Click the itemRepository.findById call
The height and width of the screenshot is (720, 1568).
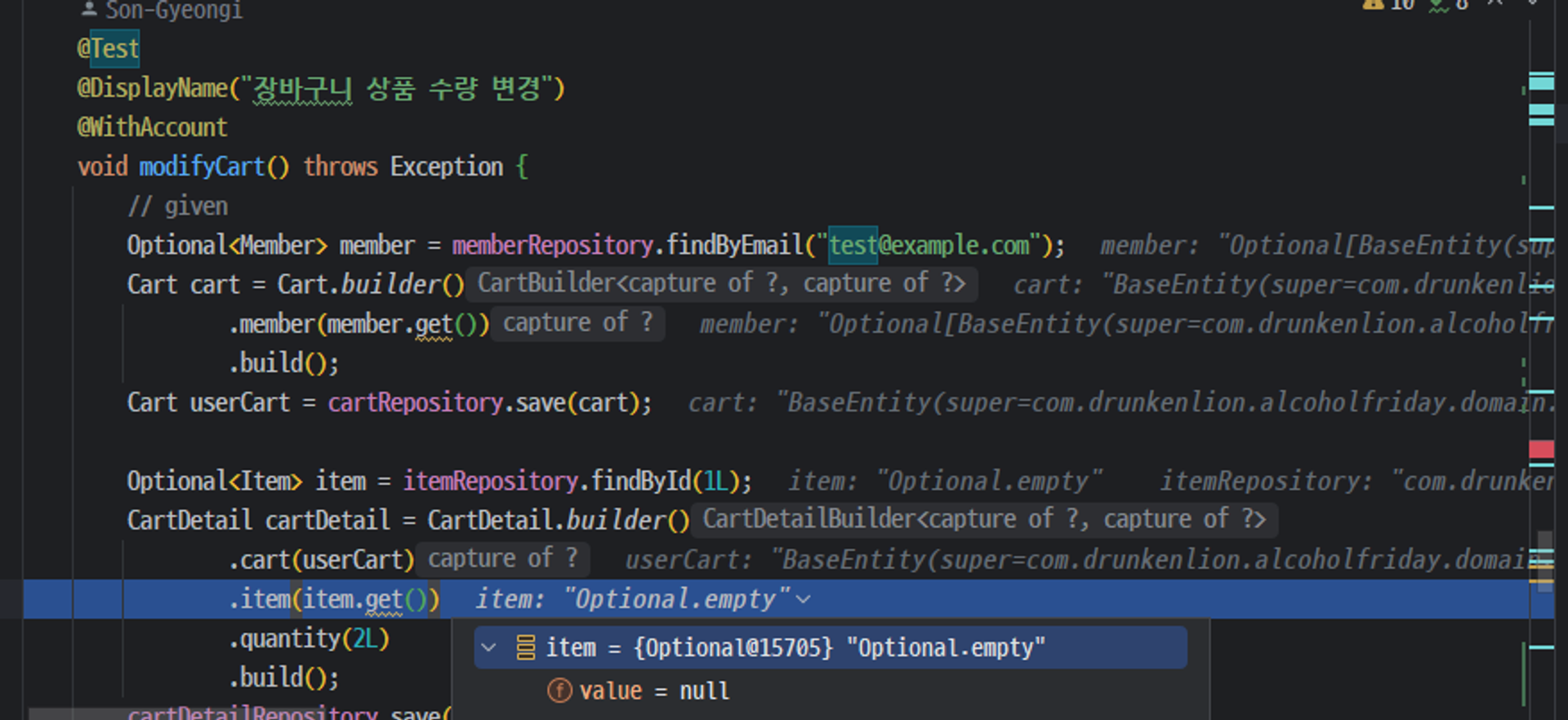(x=577, y=481)
